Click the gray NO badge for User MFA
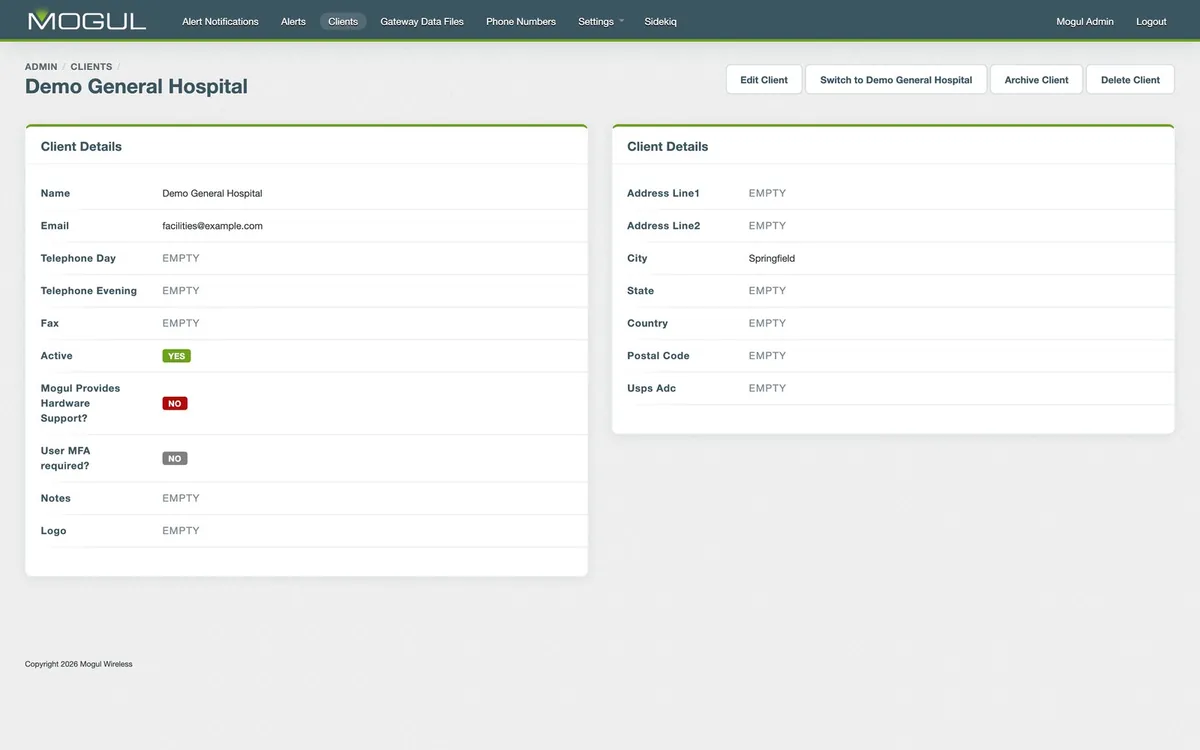The image size is (1200, 750). [175, 459]
